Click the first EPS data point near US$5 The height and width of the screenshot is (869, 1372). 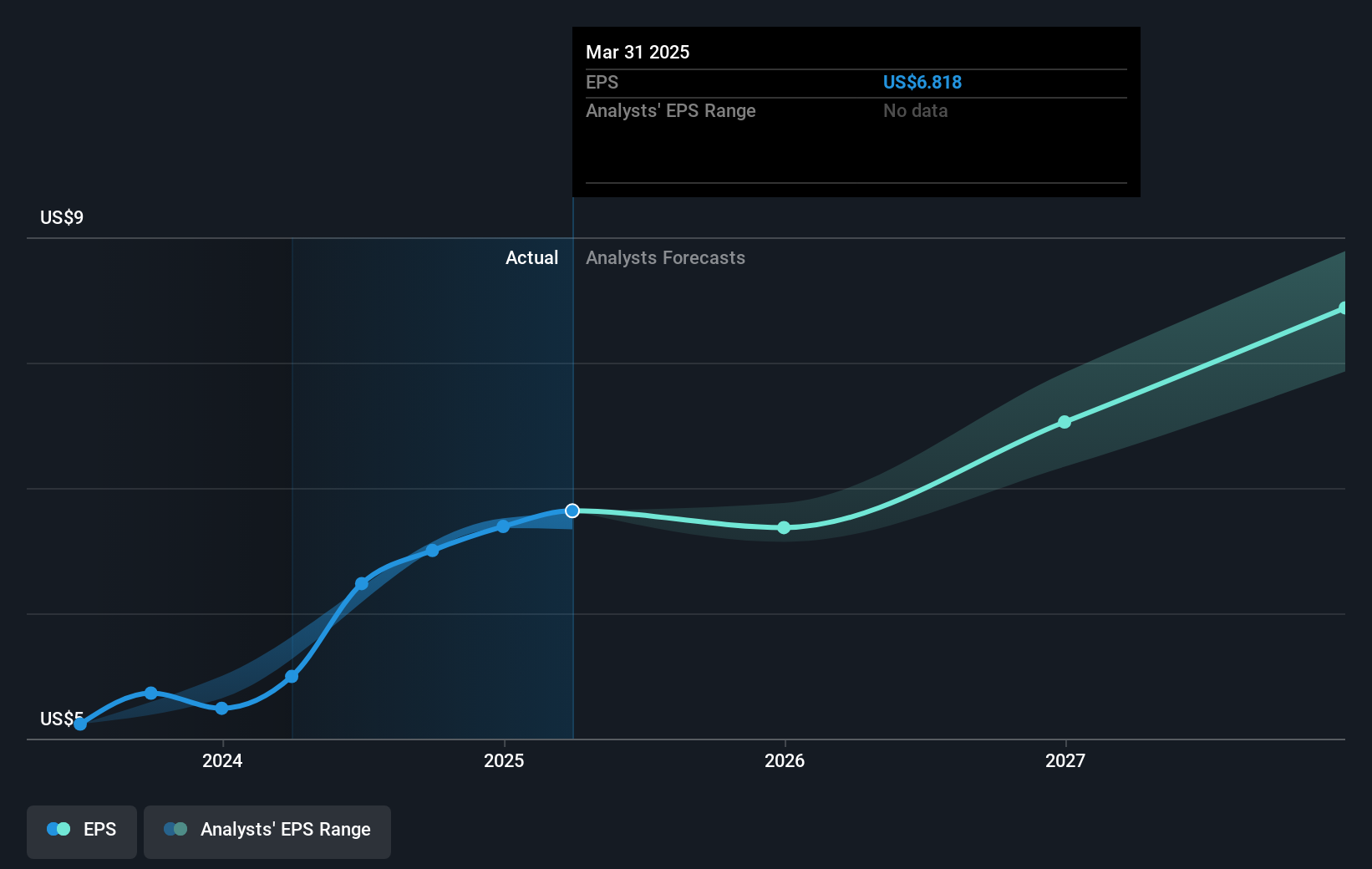80,724
